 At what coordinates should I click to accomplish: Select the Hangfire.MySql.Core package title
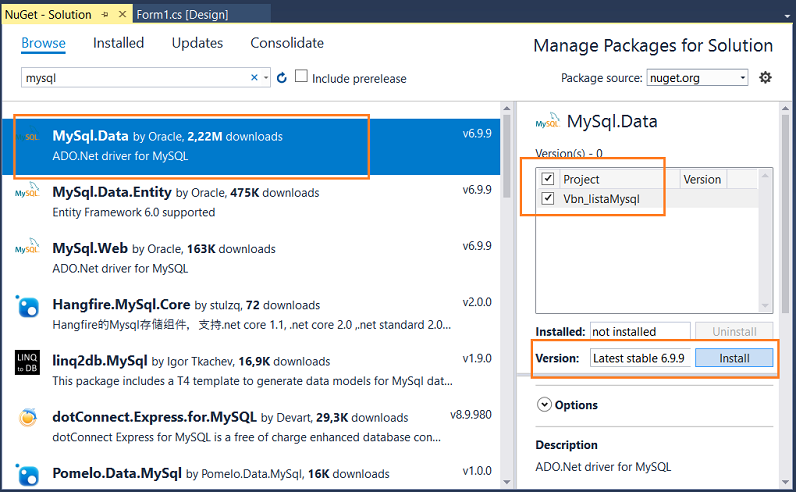[121, 305]
